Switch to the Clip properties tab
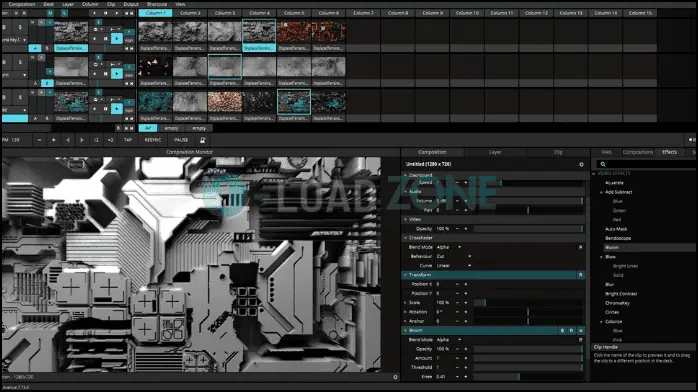 (558, 152)
